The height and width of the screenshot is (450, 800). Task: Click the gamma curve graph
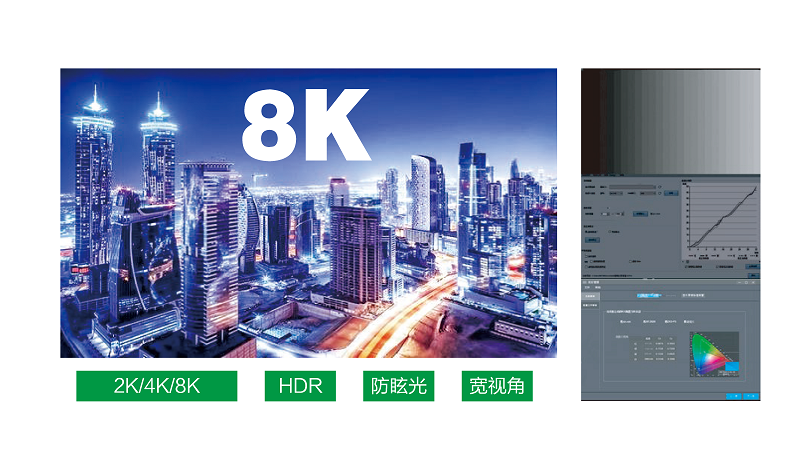722,220
